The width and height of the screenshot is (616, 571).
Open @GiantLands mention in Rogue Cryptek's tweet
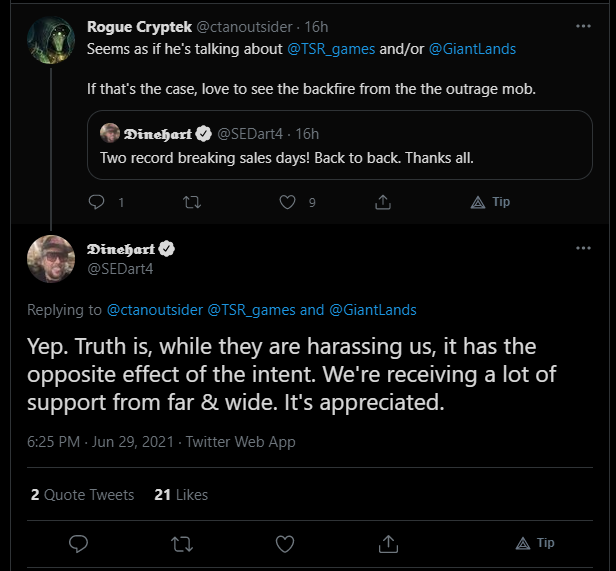click(472, 49)
